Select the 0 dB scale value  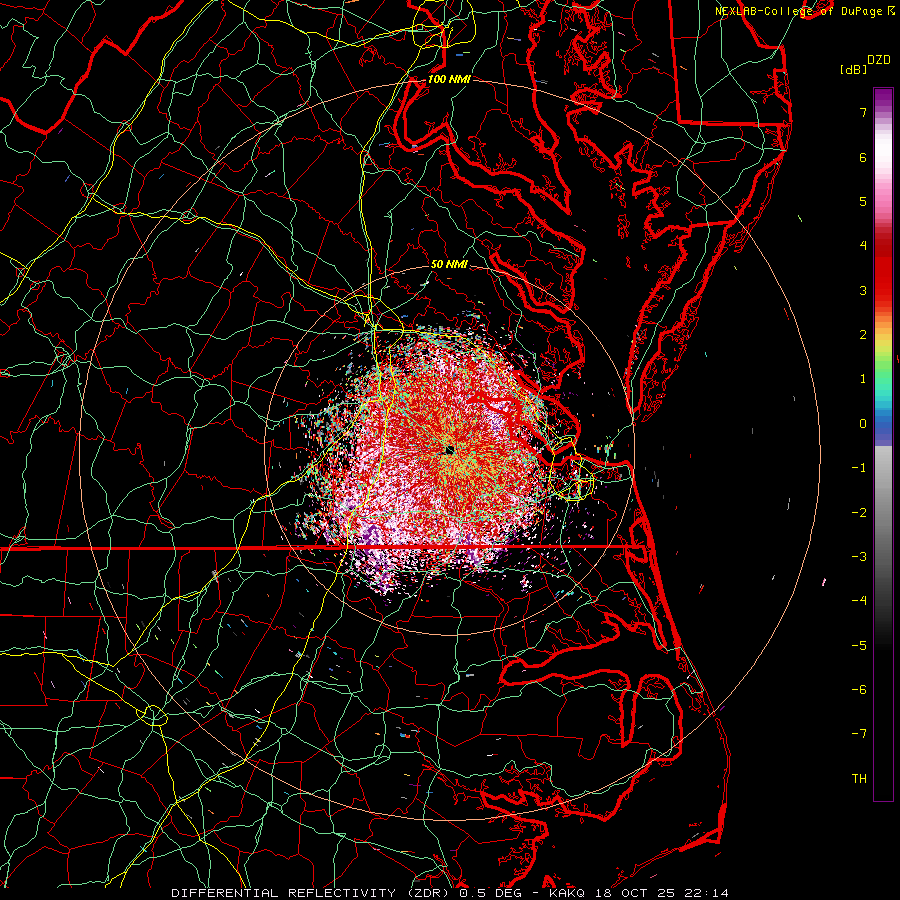tap(863, 424)
